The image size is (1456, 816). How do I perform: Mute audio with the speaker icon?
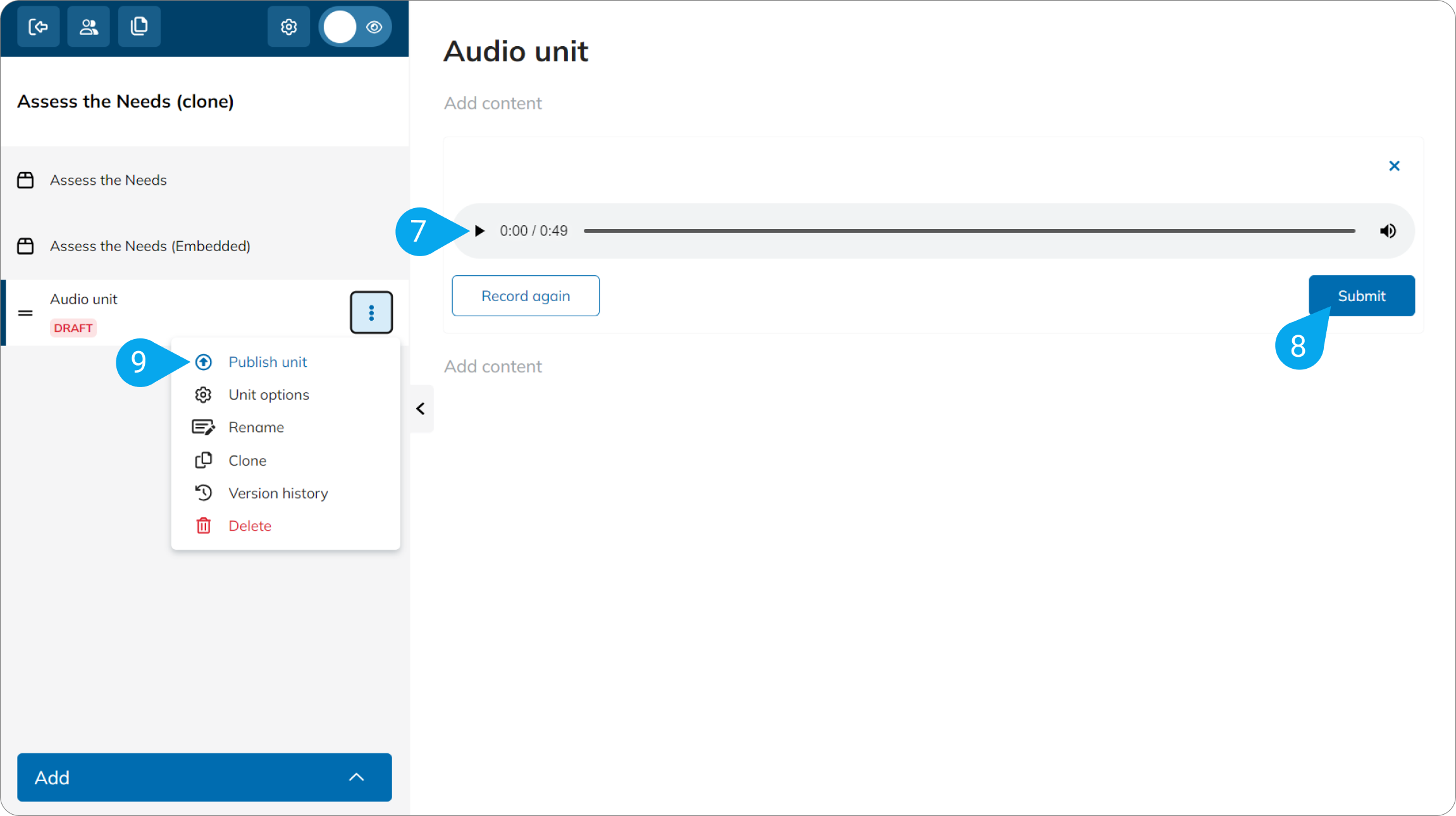click(x=1388, y=231)
